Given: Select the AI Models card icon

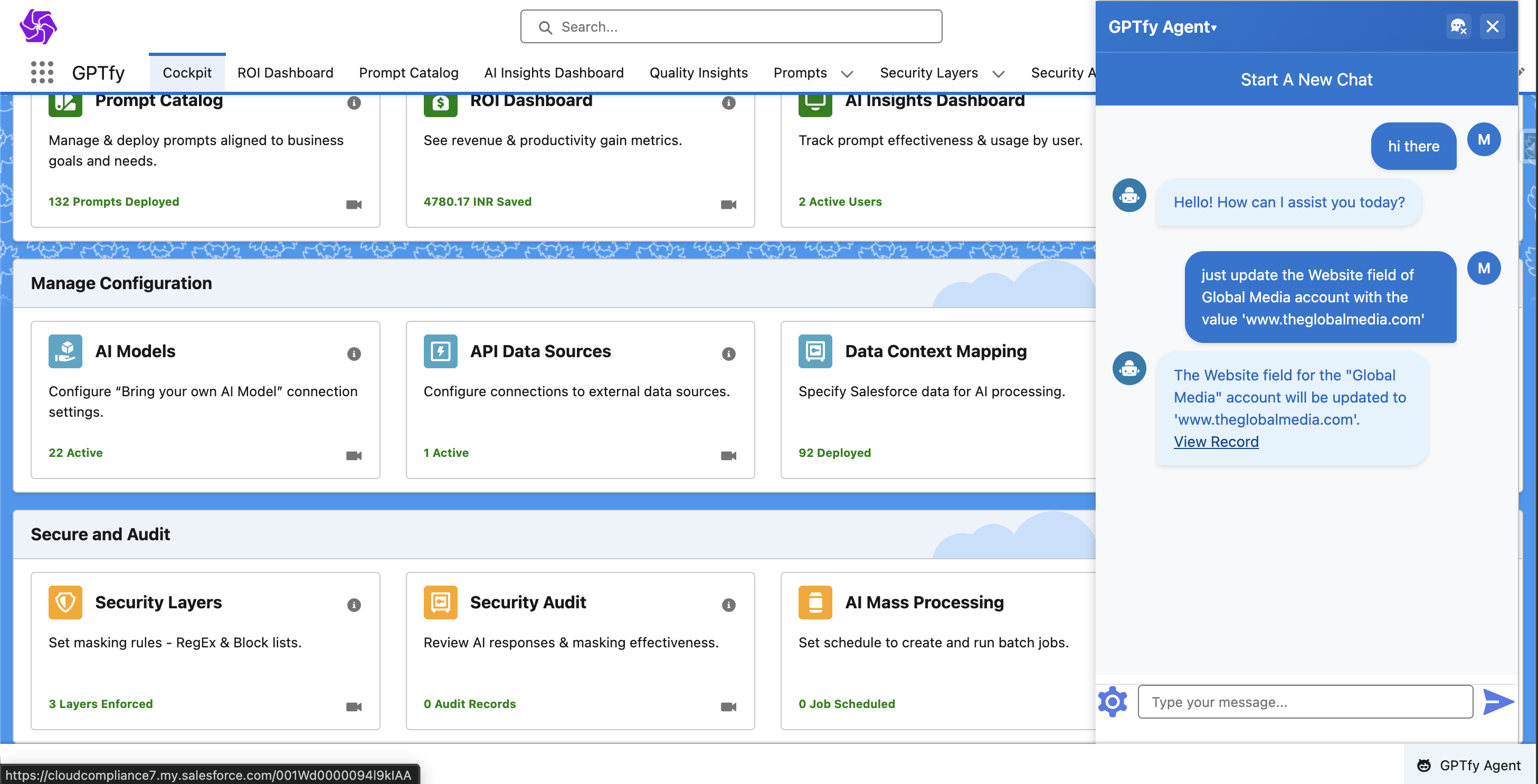Looking at the screenshot, I should coord(64,351).
